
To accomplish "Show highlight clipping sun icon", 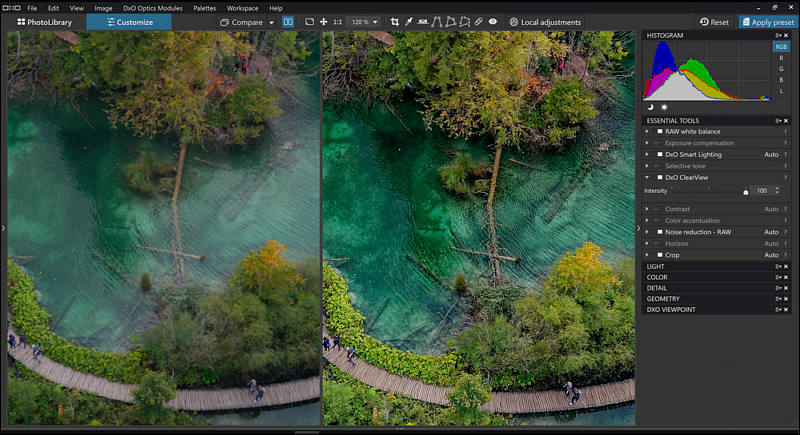I will pos(663,106).
